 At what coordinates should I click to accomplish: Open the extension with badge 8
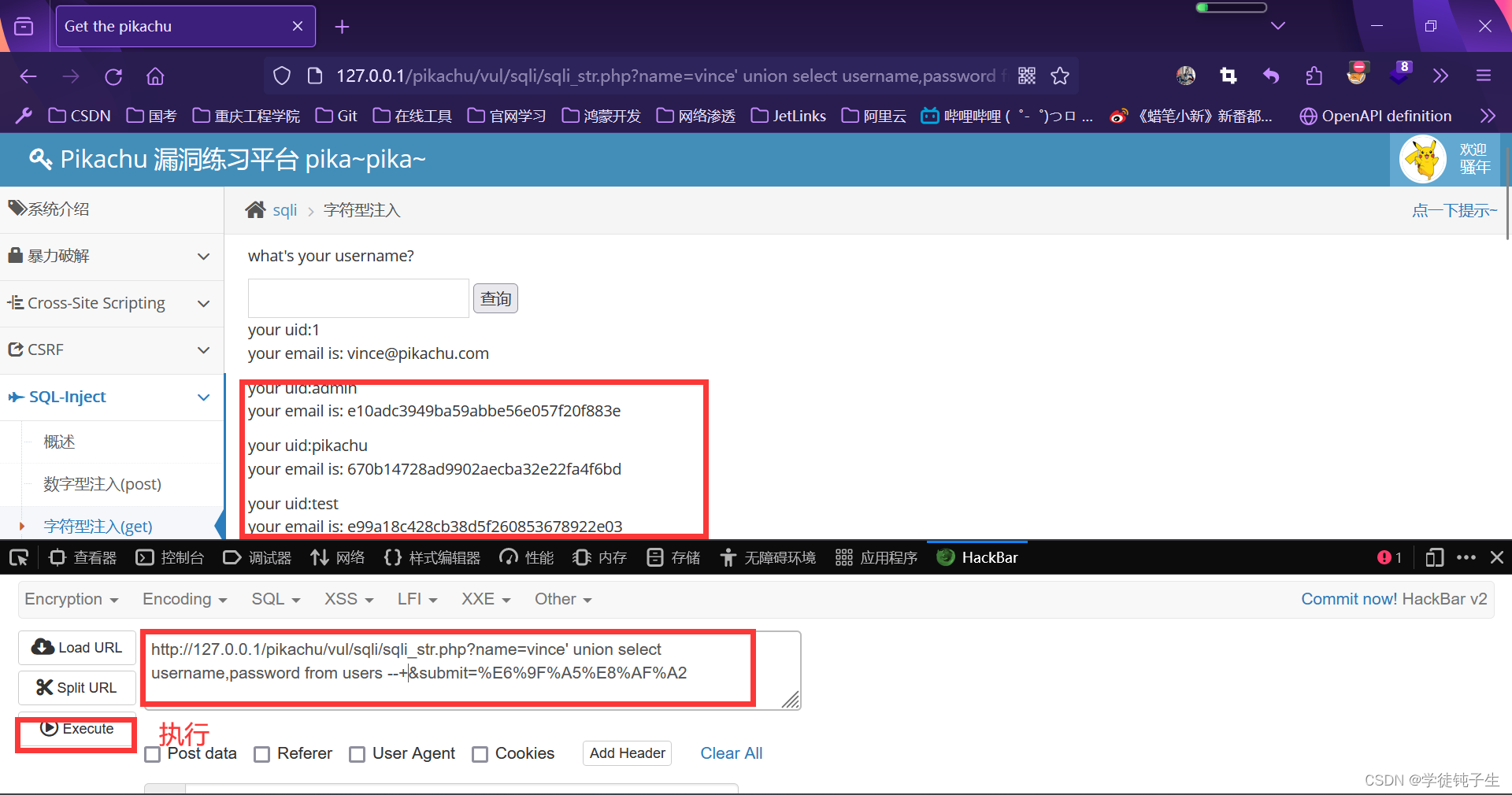(1399, 73)
